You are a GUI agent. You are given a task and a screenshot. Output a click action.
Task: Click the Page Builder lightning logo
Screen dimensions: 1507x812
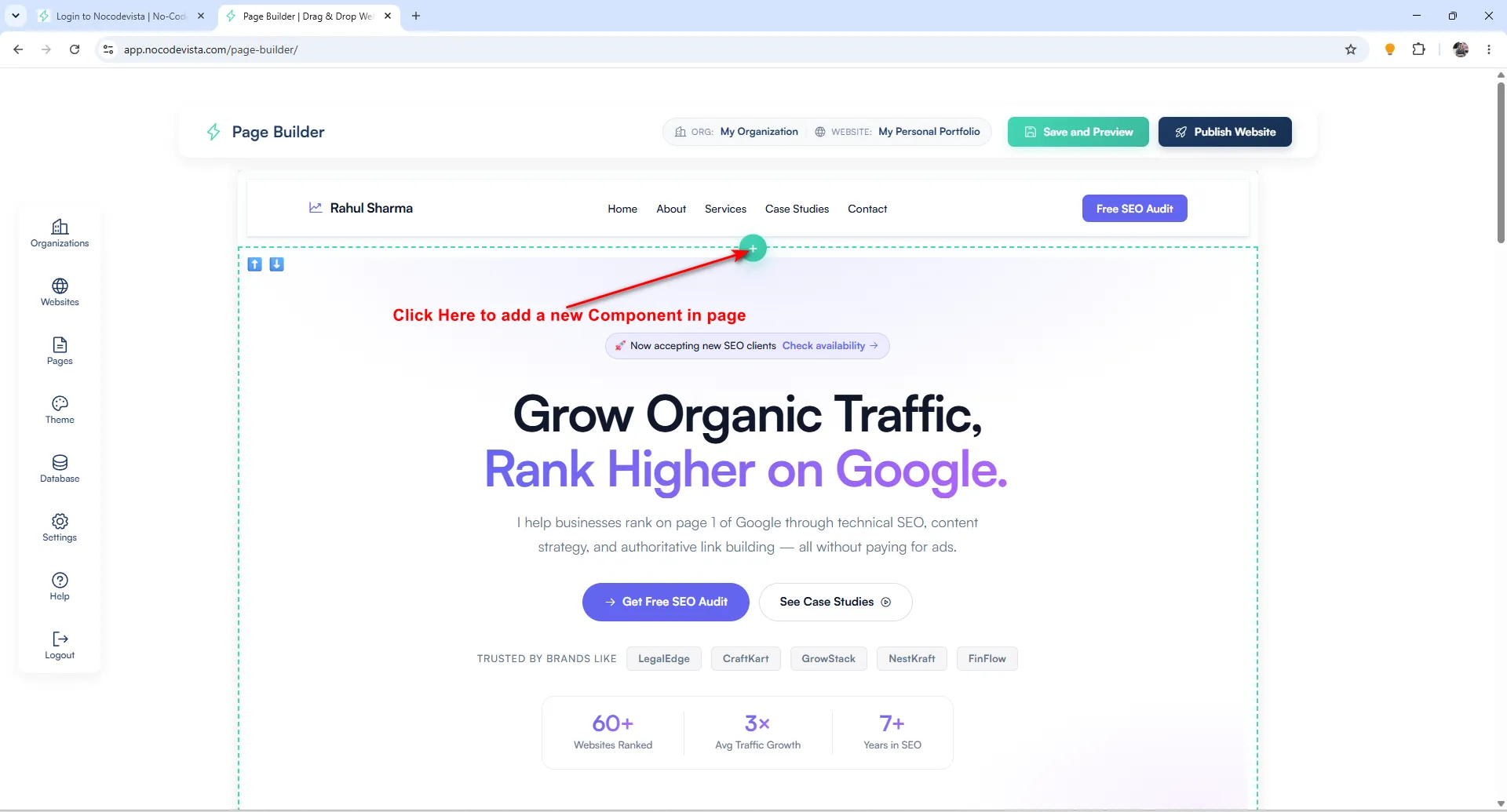(213, 132)
